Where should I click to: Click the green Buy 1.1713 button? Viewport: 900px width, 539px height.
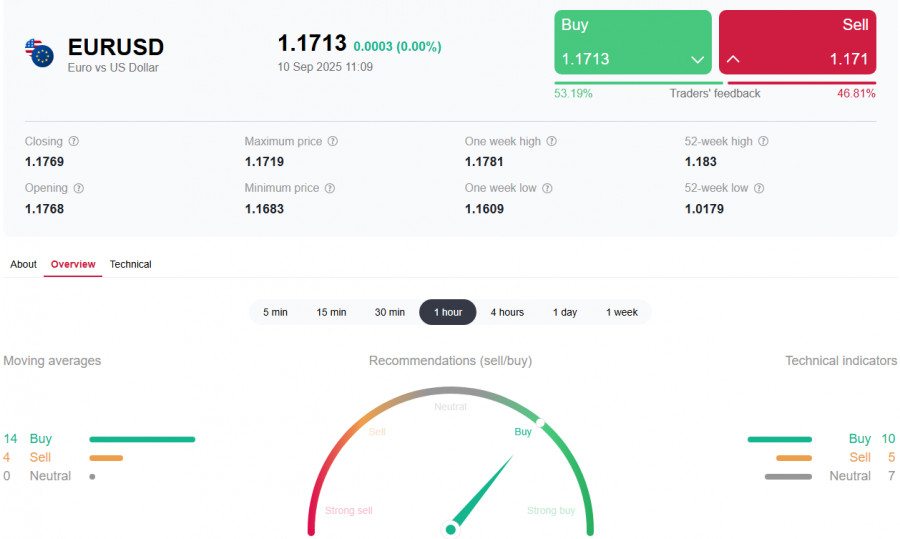click(633, 42)
